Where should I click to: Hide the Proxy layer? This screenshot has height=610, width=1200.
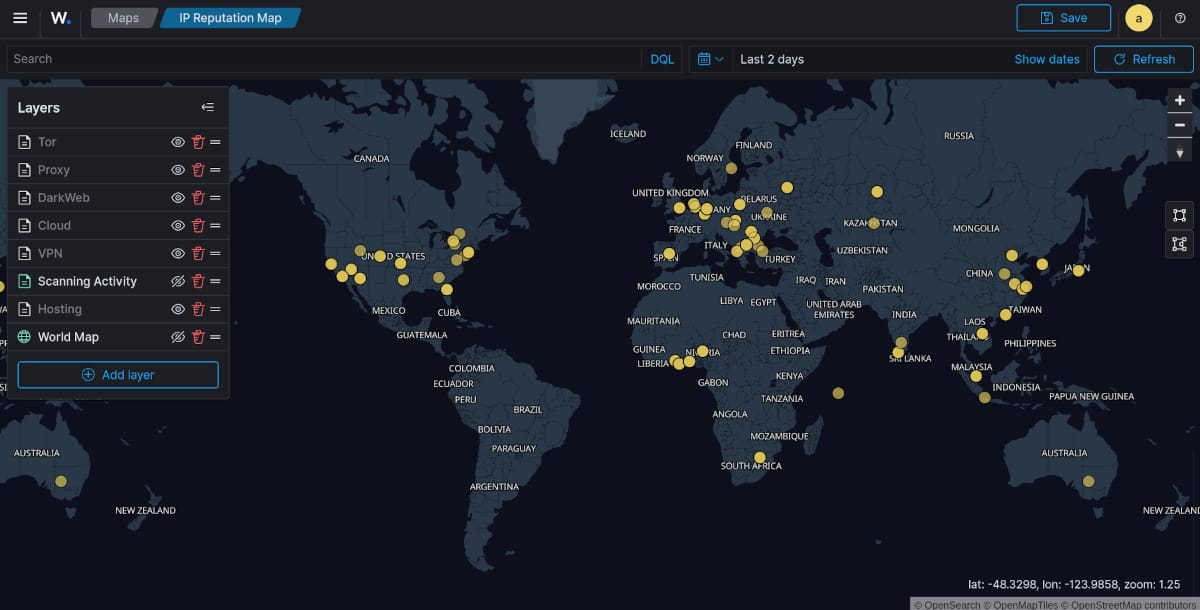(178, 170)
